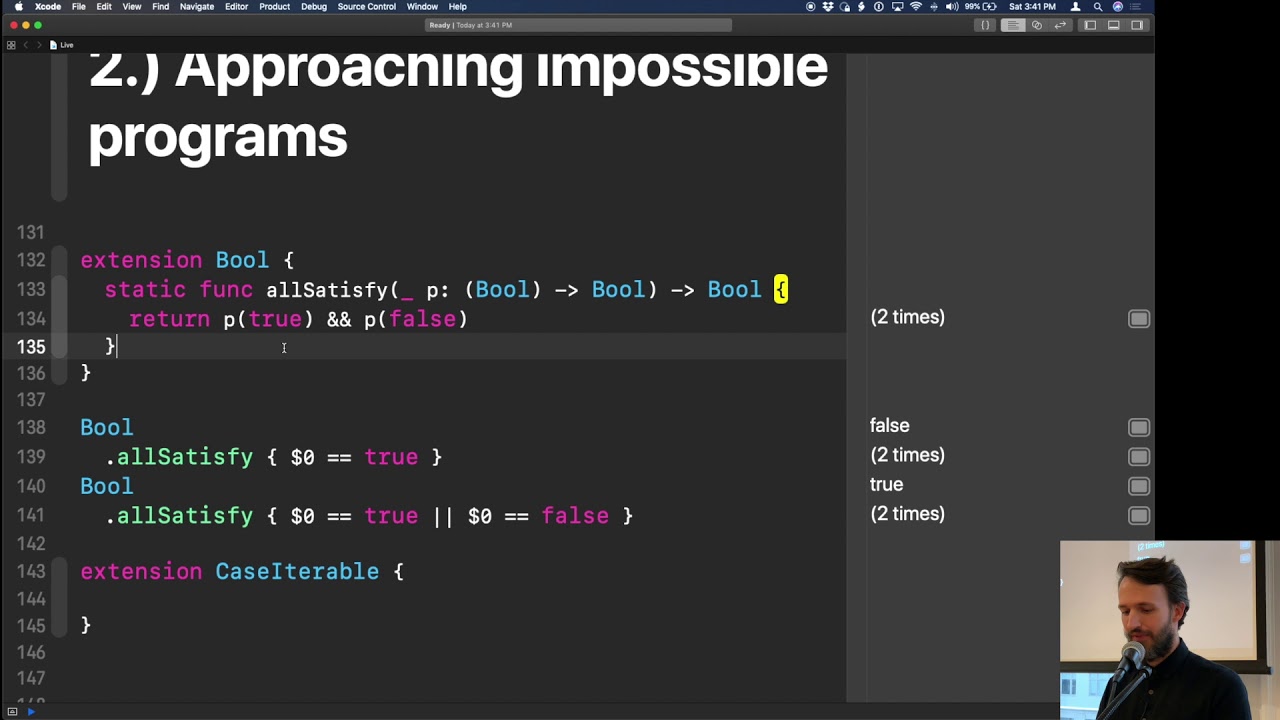1280x720 pixels.
Task: Show inline result for true on line 140
Action: (x=1139, y=486)
